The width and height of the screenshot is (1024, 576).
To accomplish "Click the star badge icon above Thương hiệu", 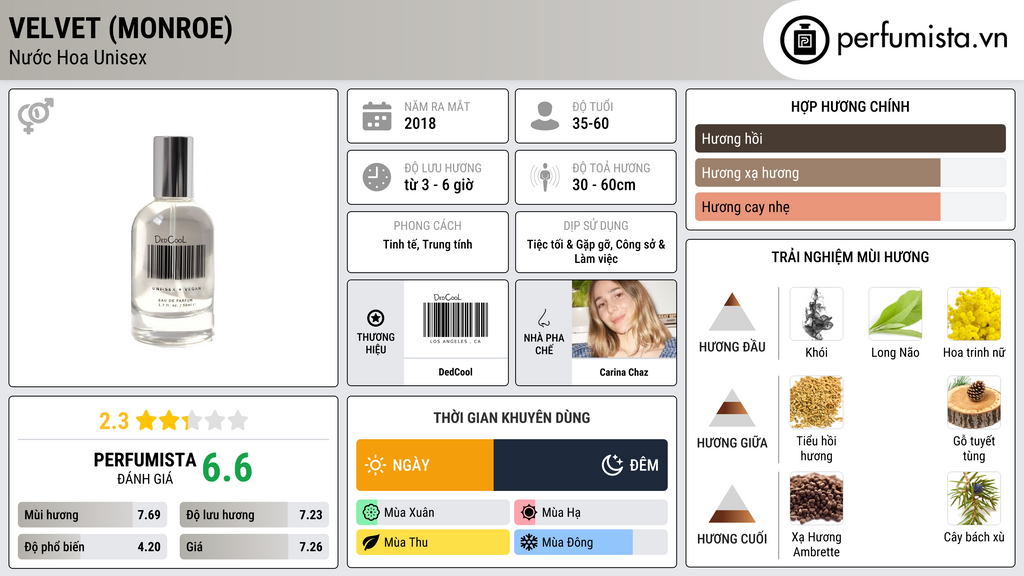I will point(376,318).
